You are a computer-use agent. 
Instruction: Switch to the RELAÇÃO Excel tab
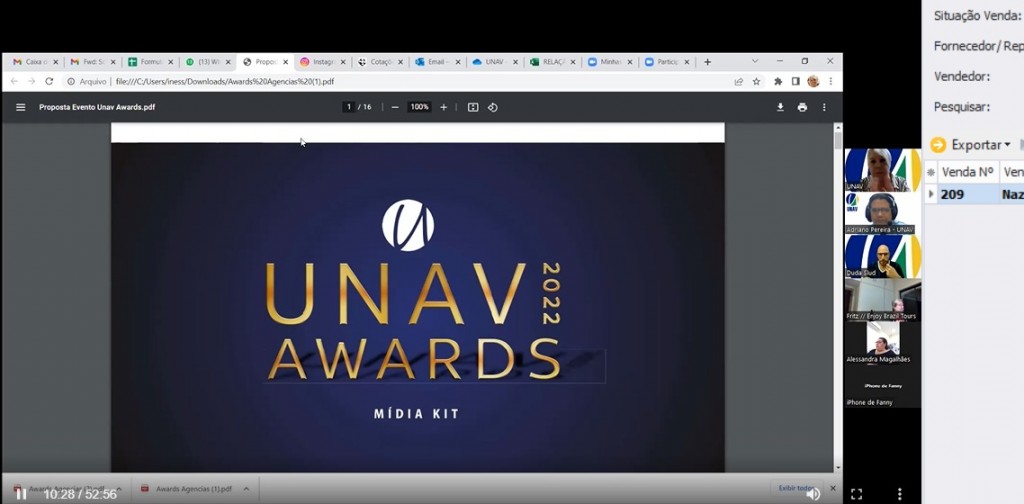[x=552, y=62]
